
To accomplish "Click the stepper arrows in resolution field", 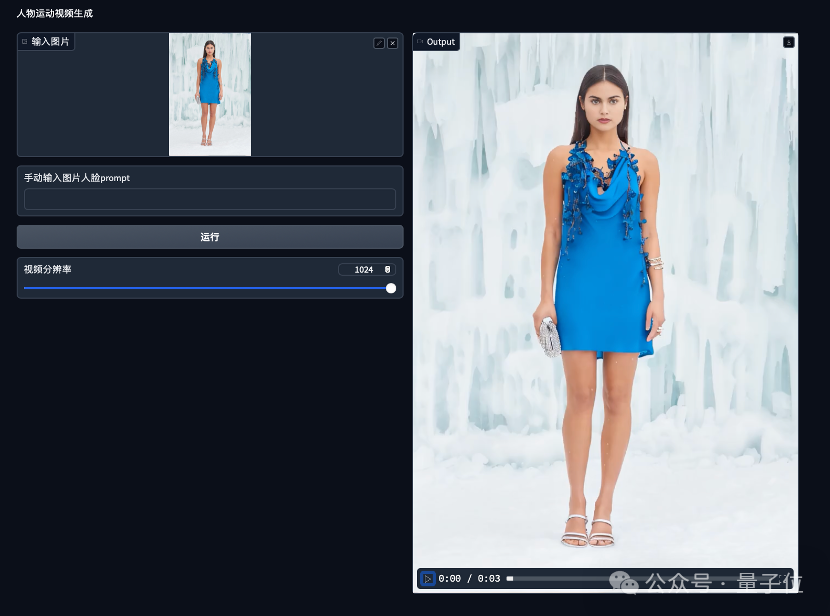I will 387,269.
